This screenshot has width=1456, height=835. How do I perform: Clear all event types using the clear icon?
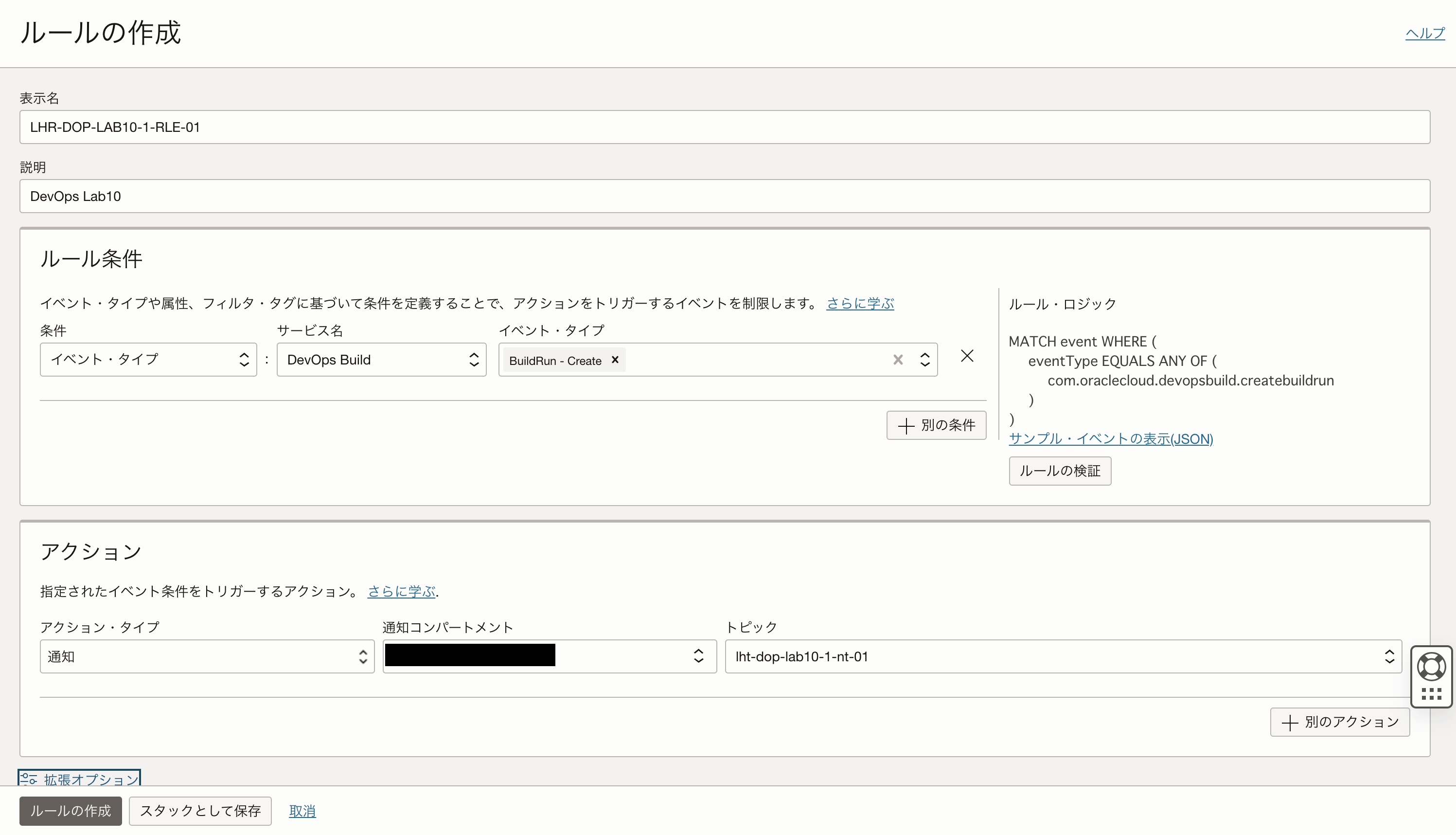pyautogui.click(x=897, y=360)
